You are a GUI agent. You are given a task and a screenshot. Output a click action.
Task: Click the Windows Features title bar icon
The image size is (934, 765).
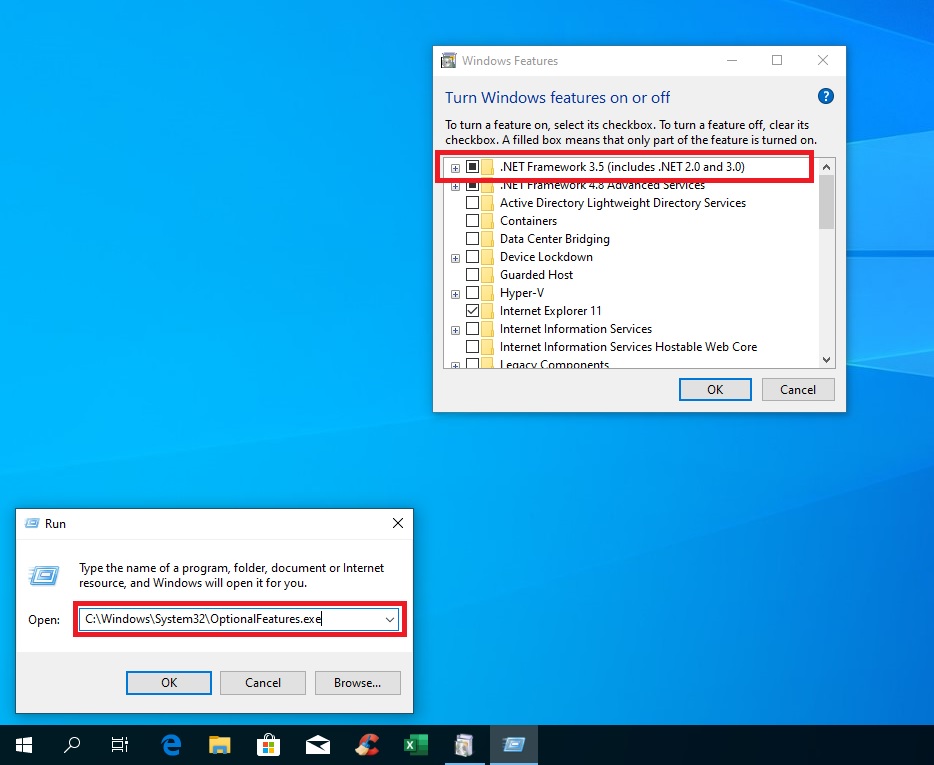coord(448,61)
